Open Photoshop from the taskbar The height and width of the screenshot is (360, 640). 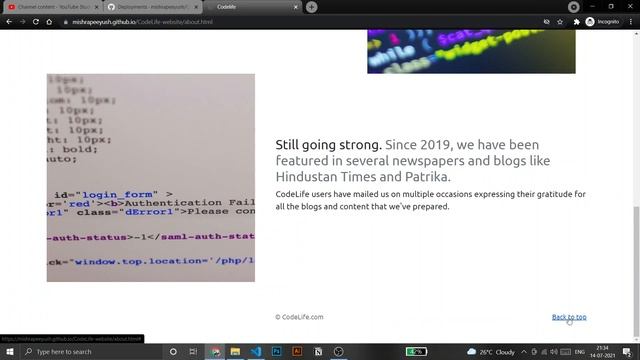click(276, 351)
